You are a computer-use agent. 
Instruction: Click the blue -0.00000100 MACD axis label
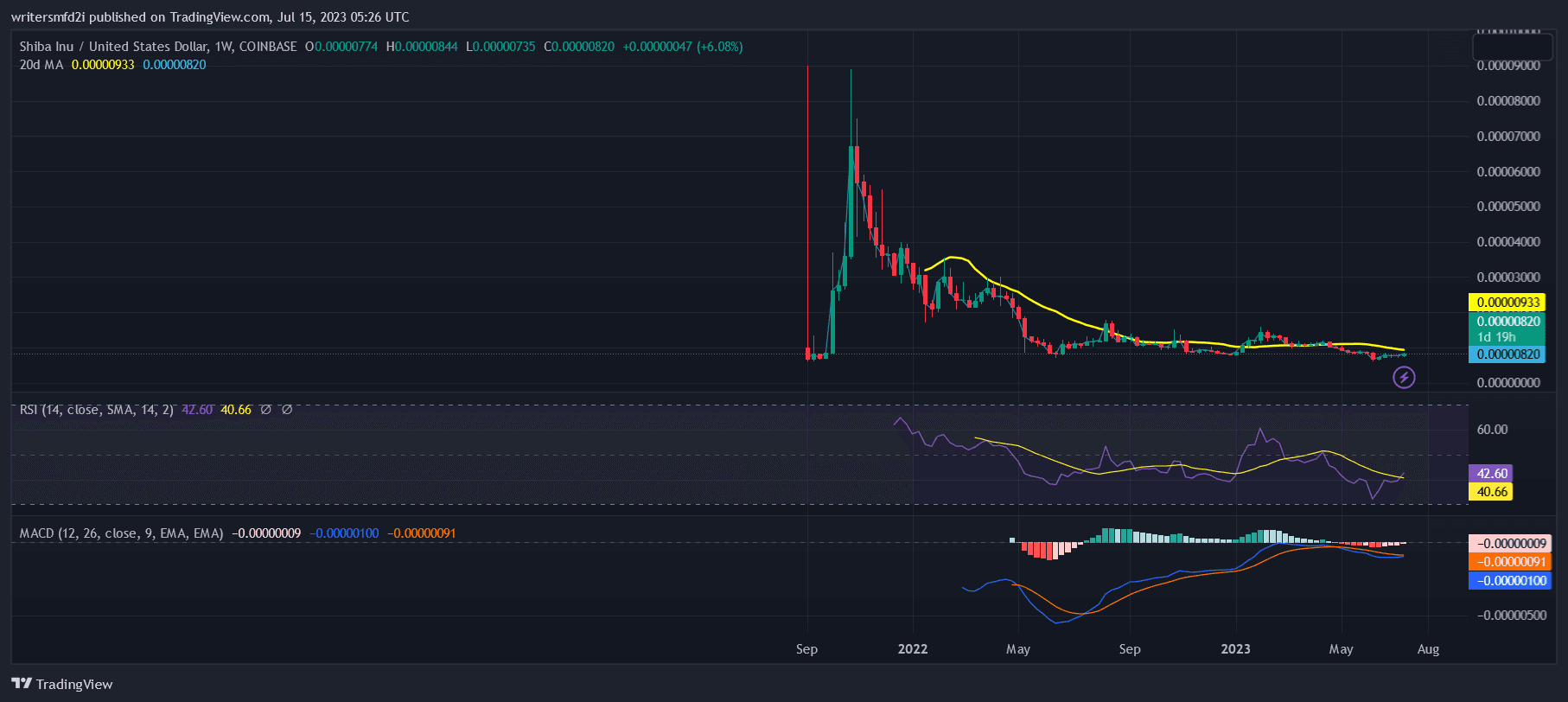coord(1510,581)
